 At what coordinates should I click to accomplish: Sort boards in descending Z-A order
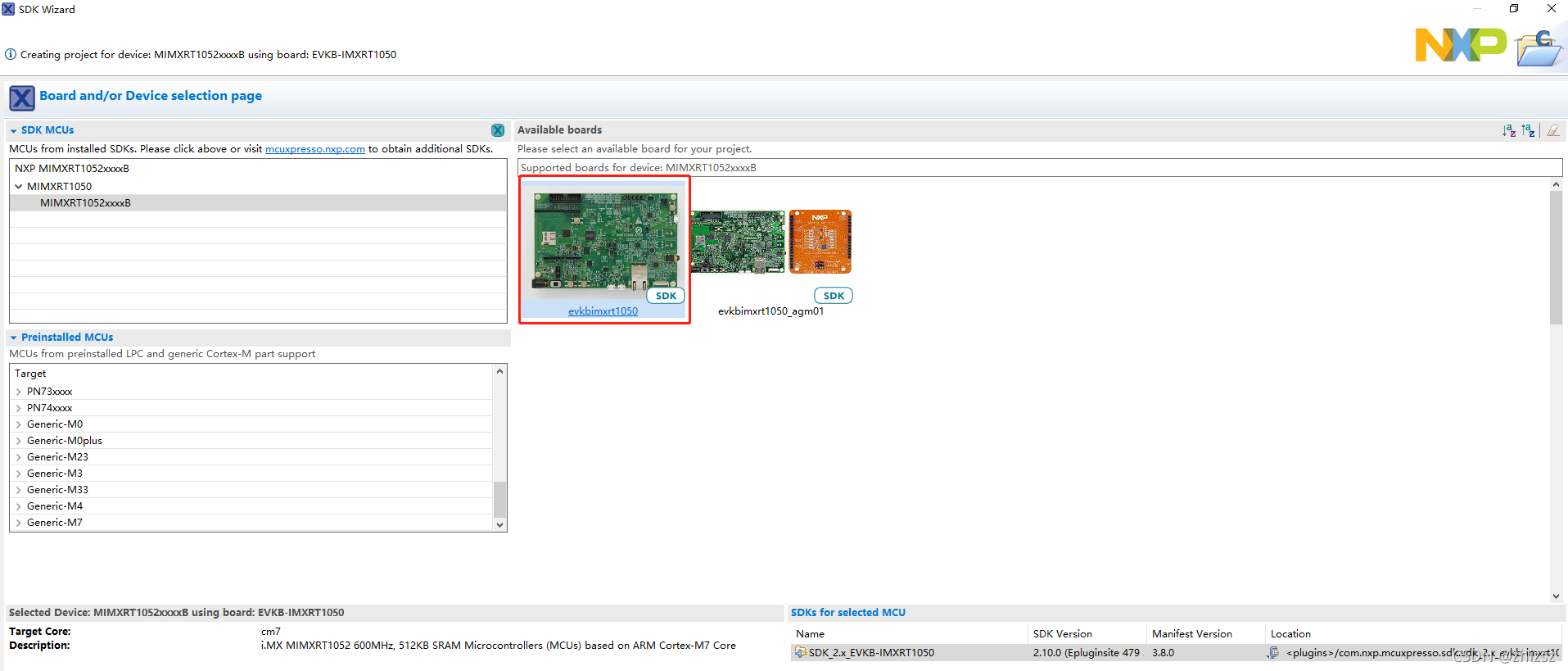click(x=1528, y=130)
